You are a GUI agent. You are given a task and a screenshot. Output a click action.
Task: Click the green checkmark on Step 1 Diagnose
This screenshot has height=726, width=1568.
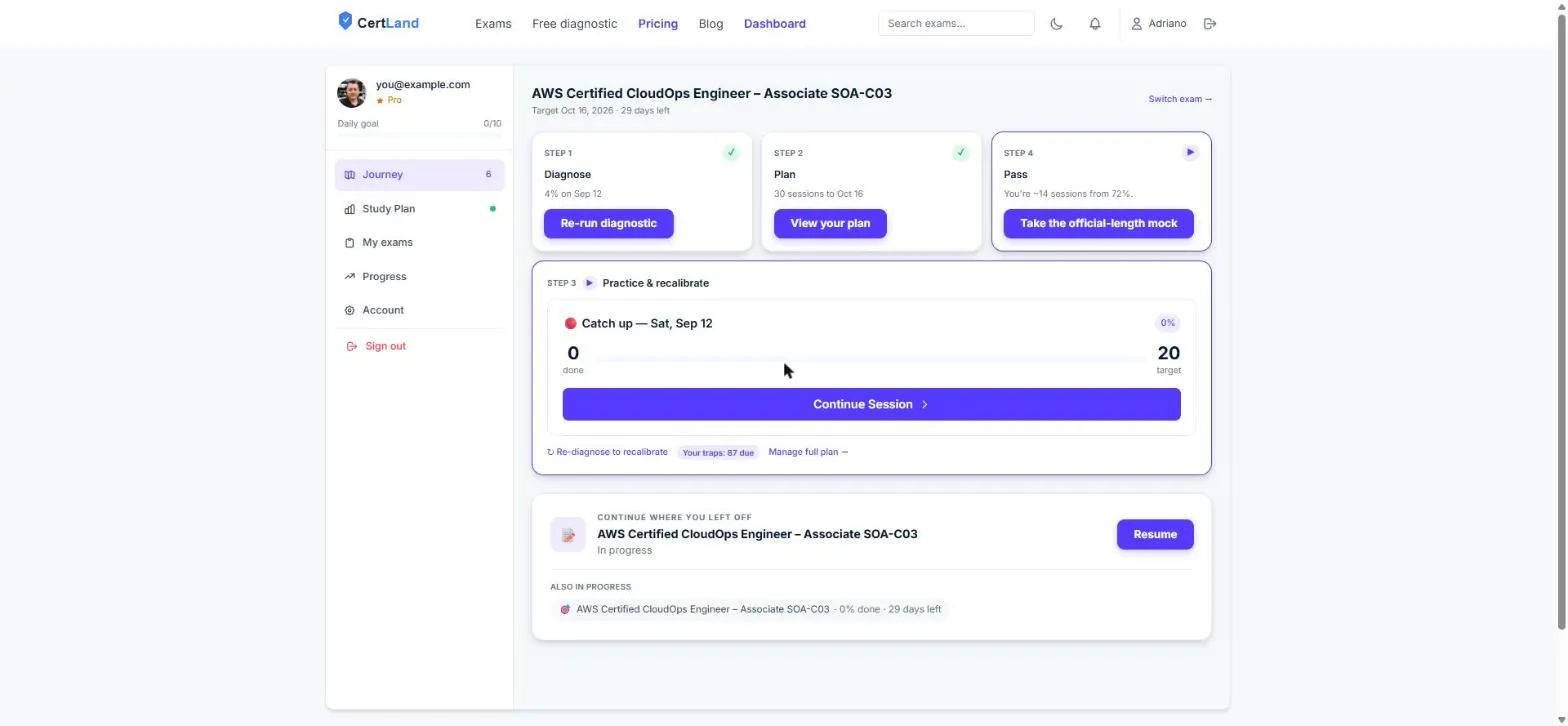pos(731,153)
